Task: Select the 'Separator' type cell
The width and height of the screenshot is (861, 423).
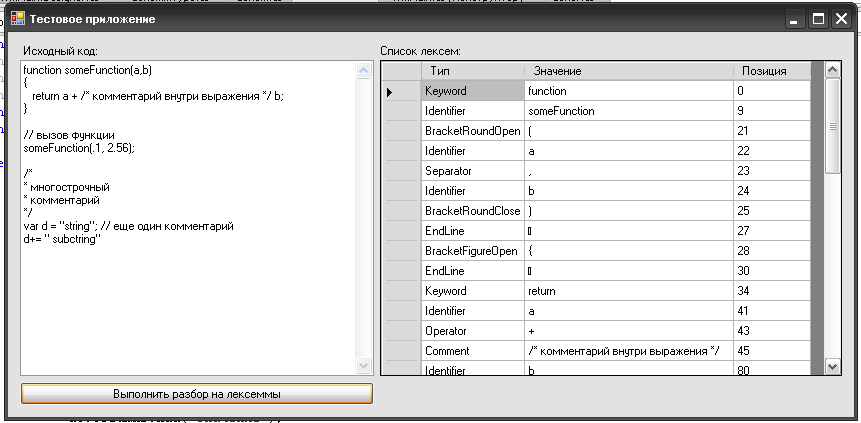Action: (x=472, y=171)
